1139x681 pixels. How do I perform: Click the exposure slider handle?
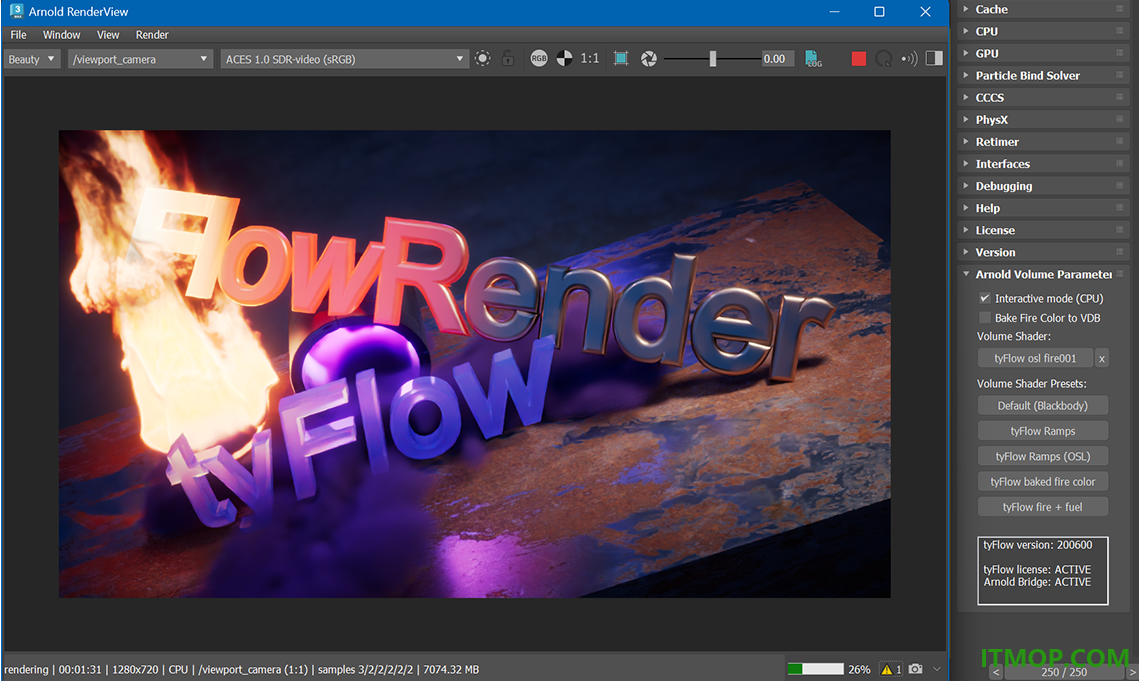pos(713,59)
